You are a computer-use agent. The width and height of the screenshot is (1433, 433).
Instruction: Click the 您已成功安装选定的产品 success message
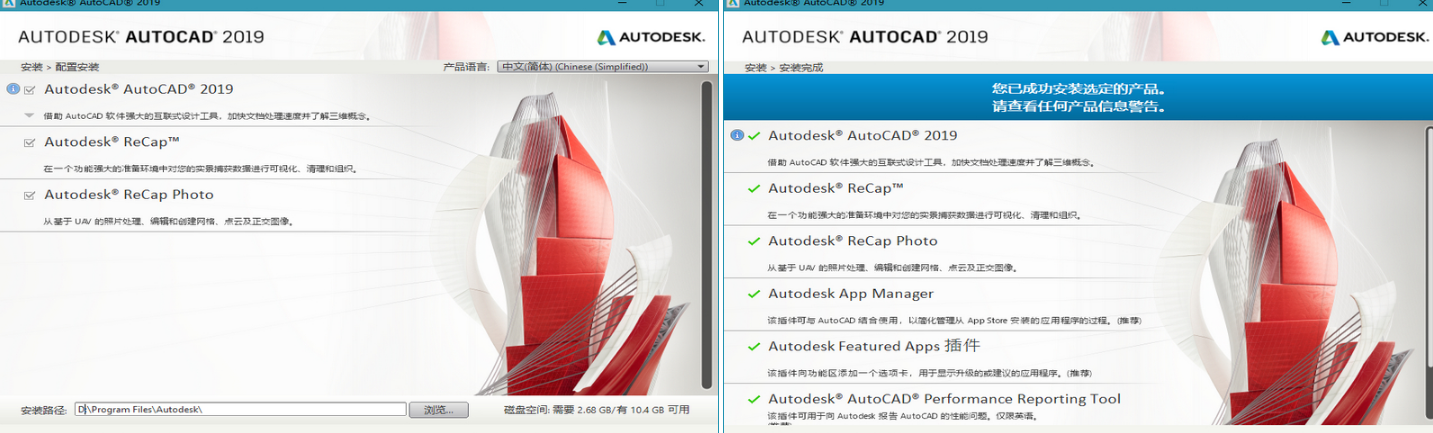click(x=1078, y=89)
